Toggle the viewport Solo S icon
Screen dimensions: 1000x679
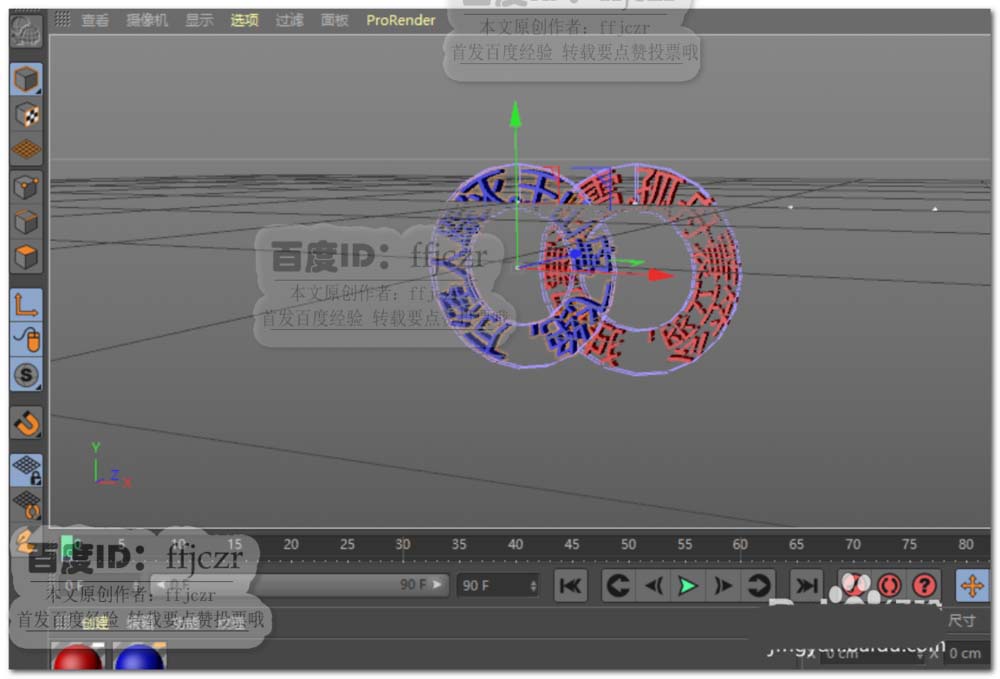tap(26, 375)
